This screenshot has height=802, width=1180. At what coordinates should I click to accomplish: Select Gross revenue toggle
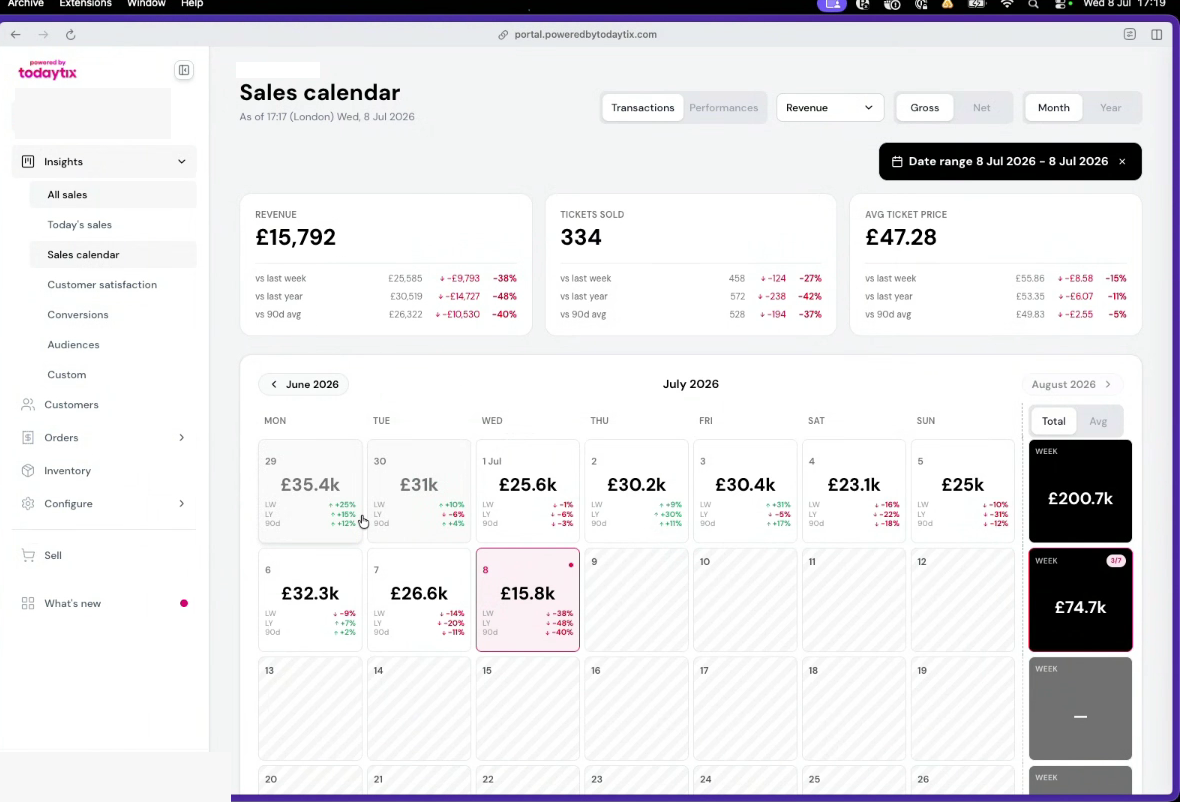point(924,108)
